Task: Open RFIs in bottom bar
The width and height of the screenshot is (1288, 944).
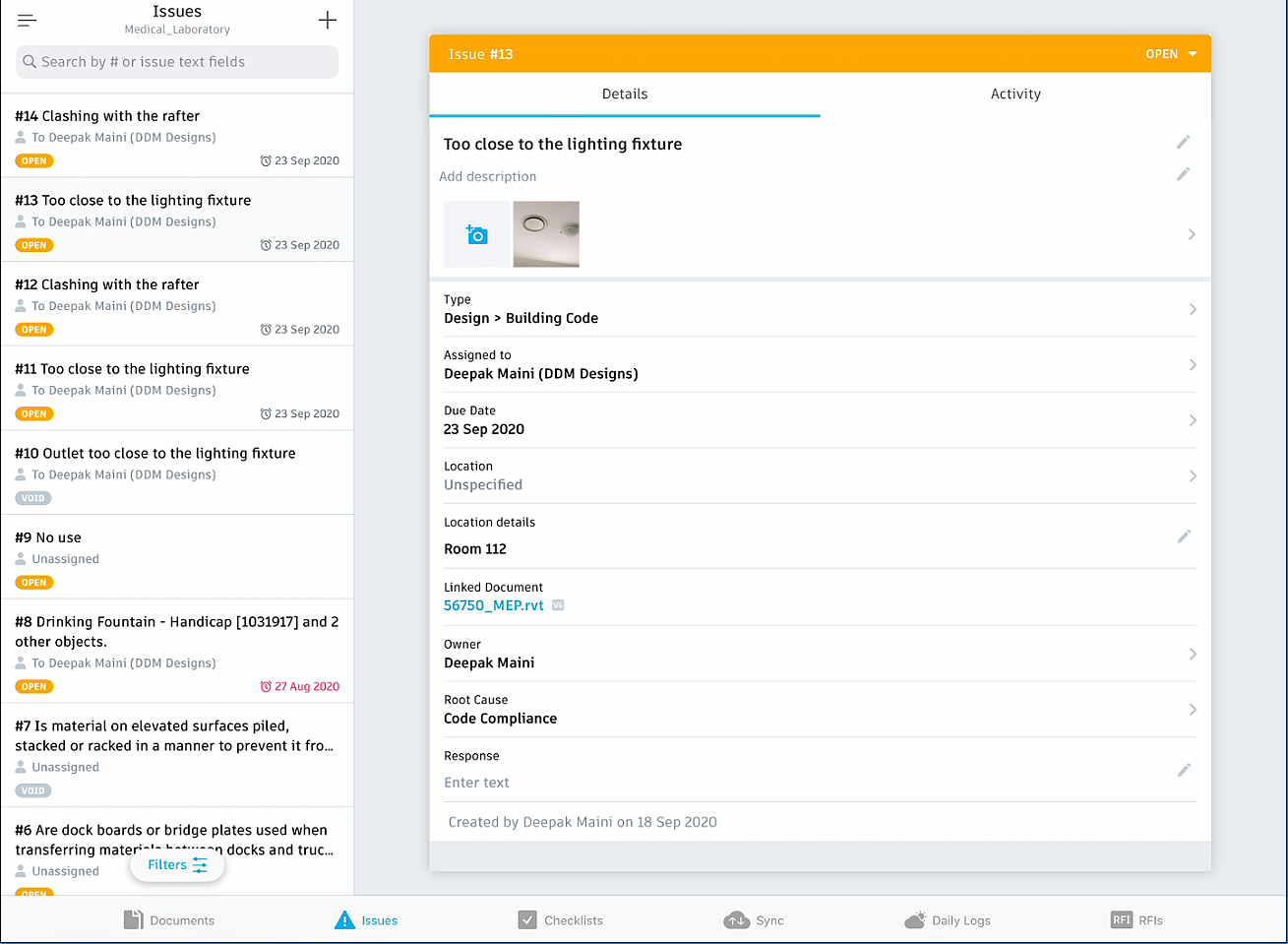Action: pos(1136,920)
